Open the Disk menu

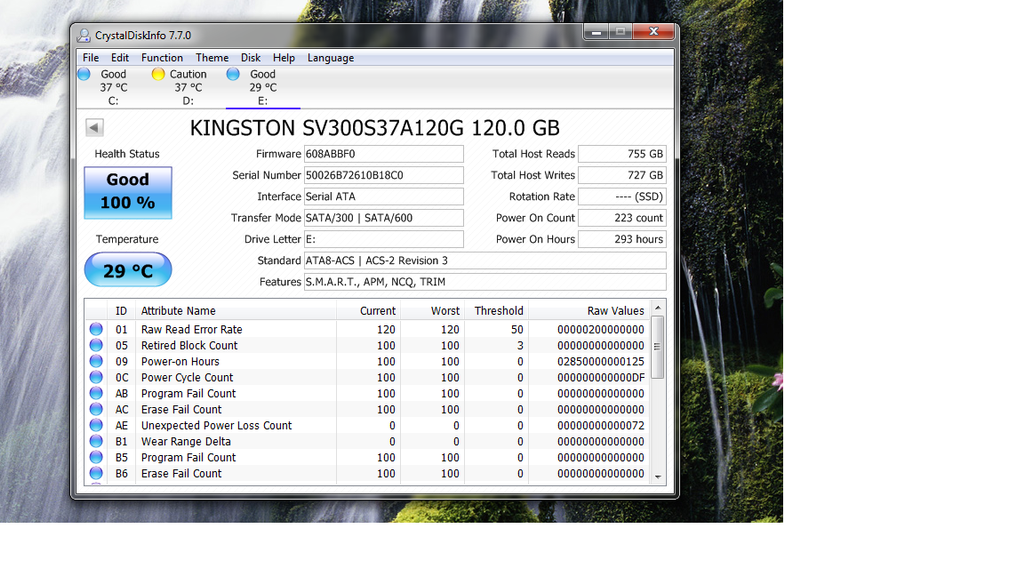(x=251, y=57)
